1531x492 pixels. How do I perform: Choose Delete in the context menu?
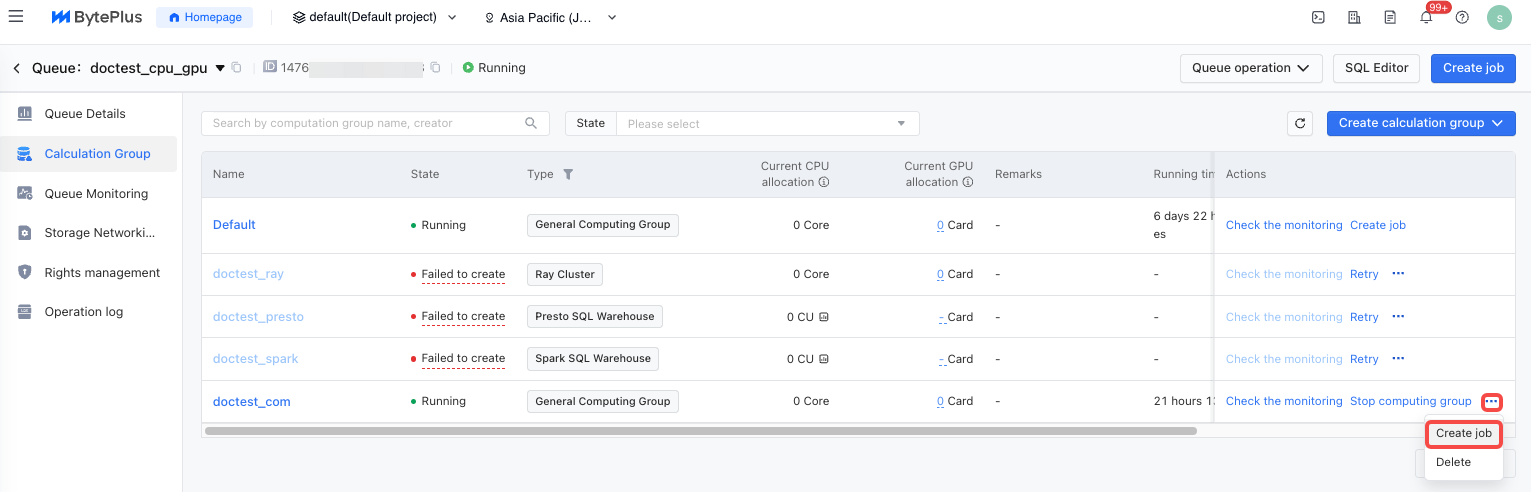(1453, 462)
